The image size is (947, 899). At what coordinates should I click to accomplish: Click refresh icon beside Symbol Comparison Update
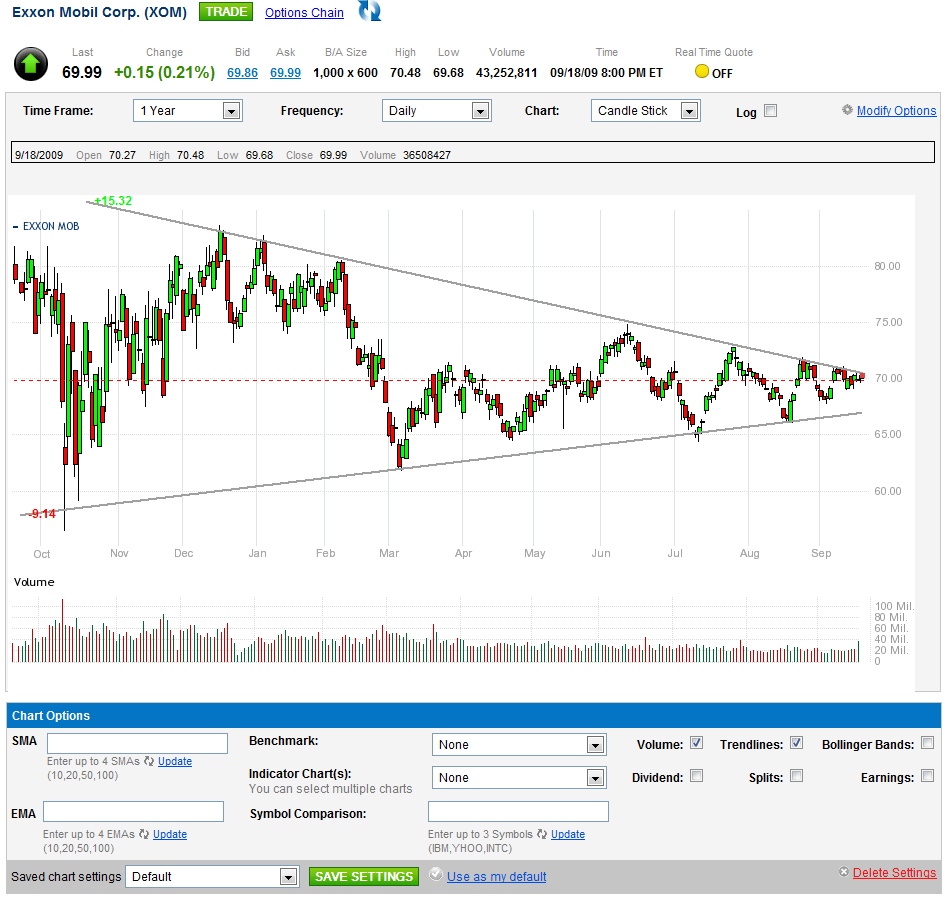coord(542,834)
